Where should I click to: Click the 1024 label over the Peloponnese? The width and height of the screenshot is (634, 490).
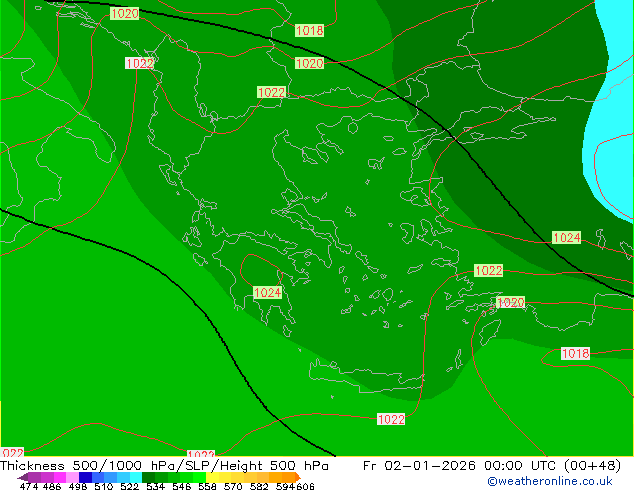267,292
